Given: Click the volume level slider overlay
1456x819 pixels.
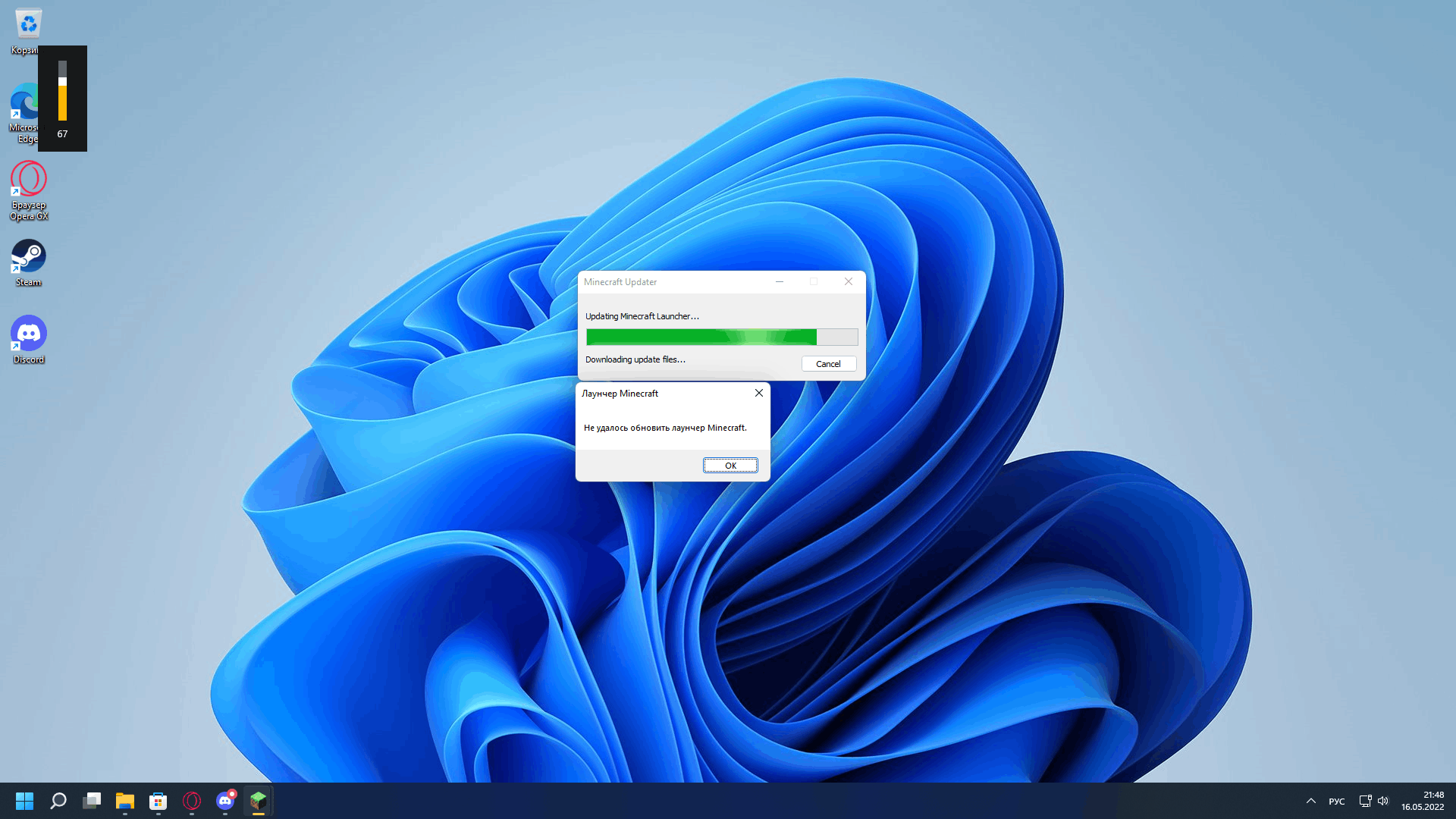Looking at the screenshot, I should tap(62, 91).
